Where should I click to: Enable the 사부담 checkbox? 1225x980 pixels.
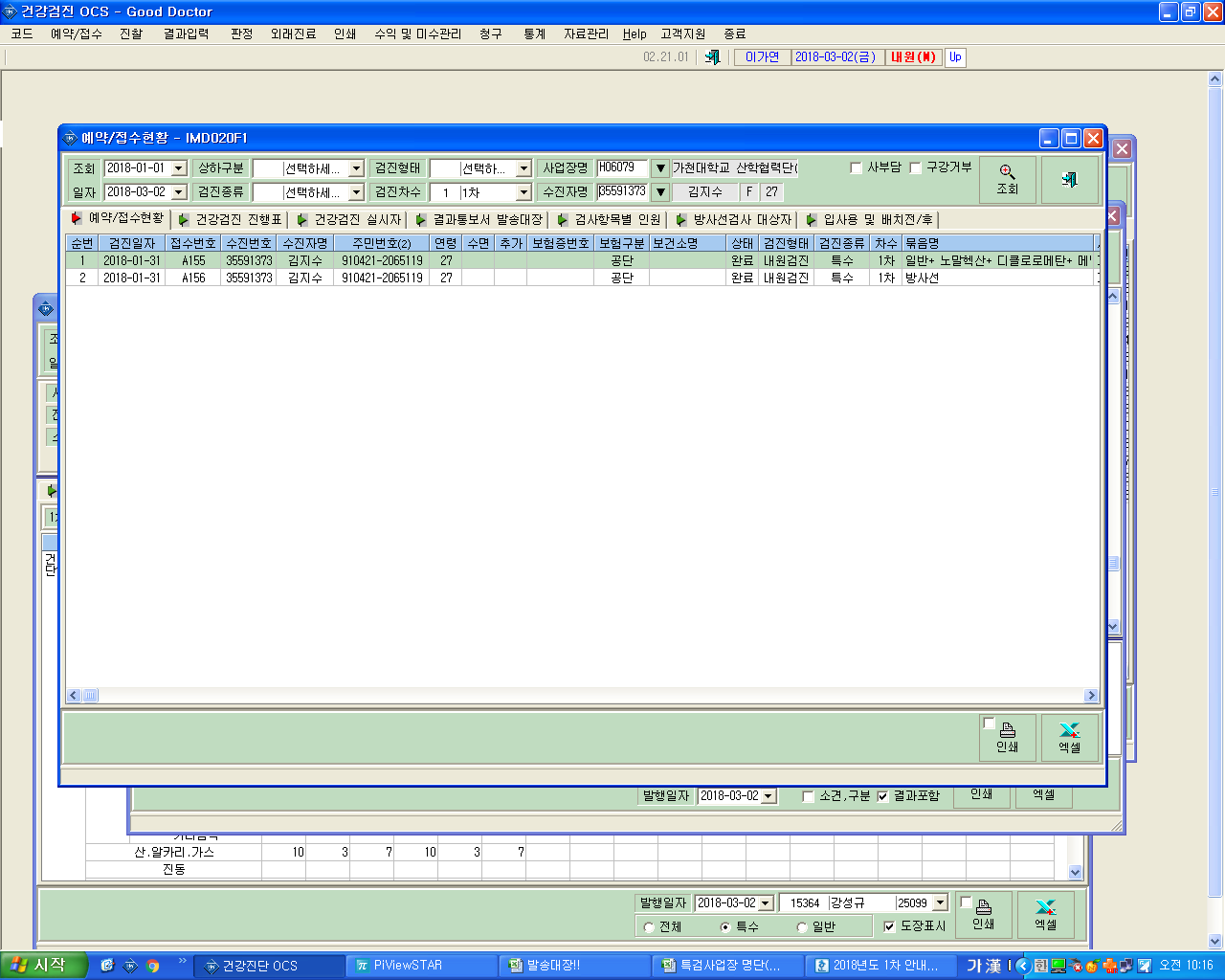pyautogui.click(x=857, y=167)
